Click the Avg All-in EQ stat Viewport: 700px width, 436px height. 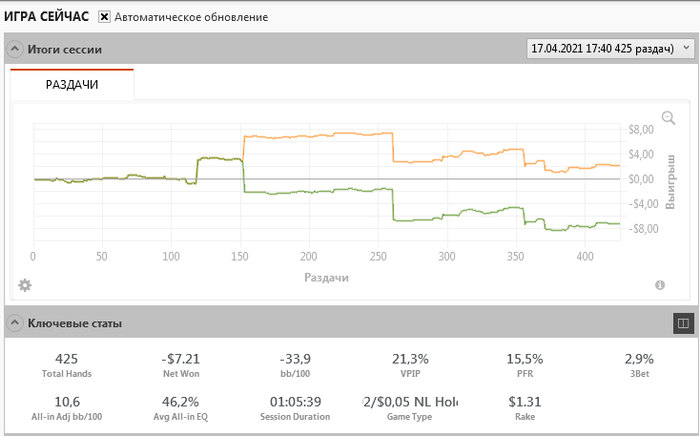(x=182, y=408)
